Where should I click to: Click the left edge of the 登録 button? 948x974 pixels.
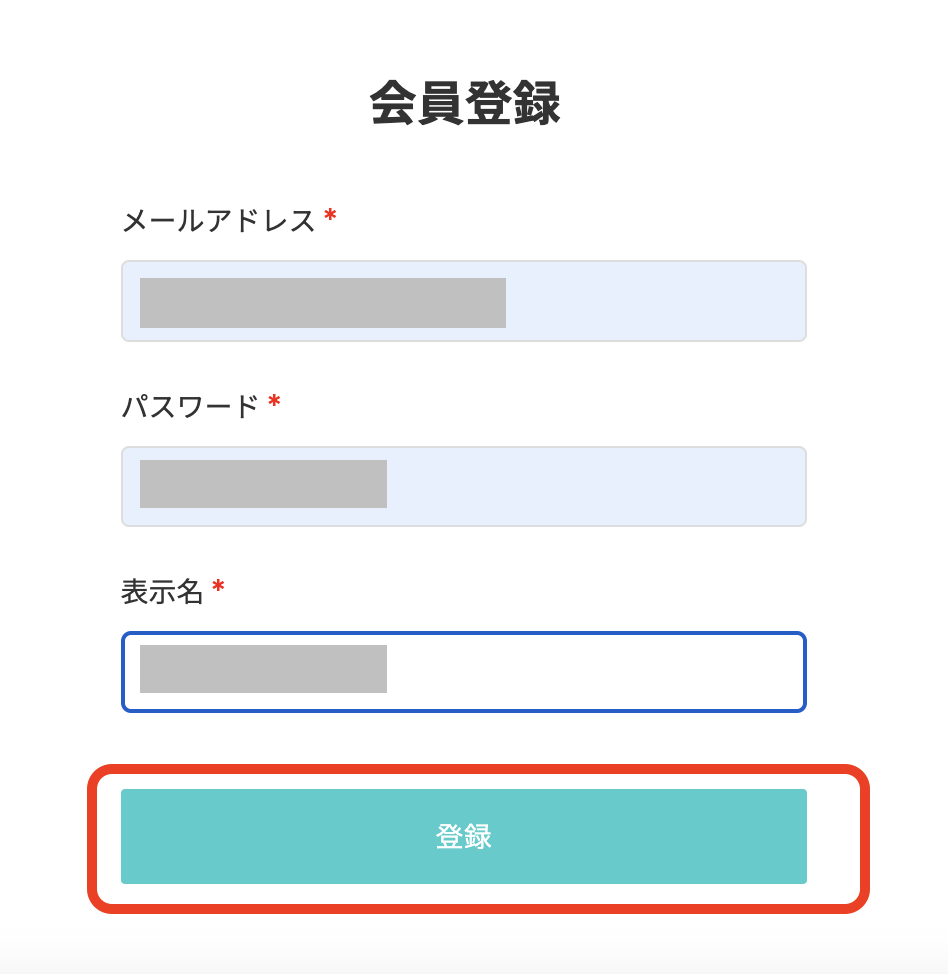(128, 836)
